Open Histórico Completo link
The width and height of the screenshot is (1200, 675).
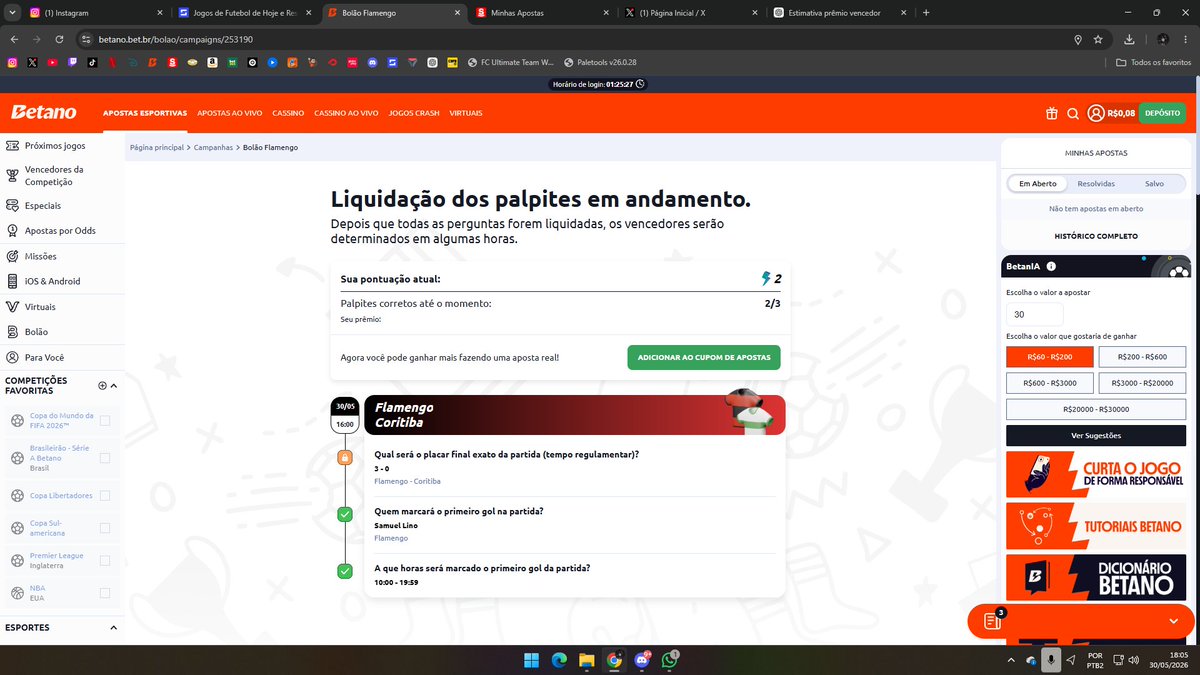coord(1096,236)
